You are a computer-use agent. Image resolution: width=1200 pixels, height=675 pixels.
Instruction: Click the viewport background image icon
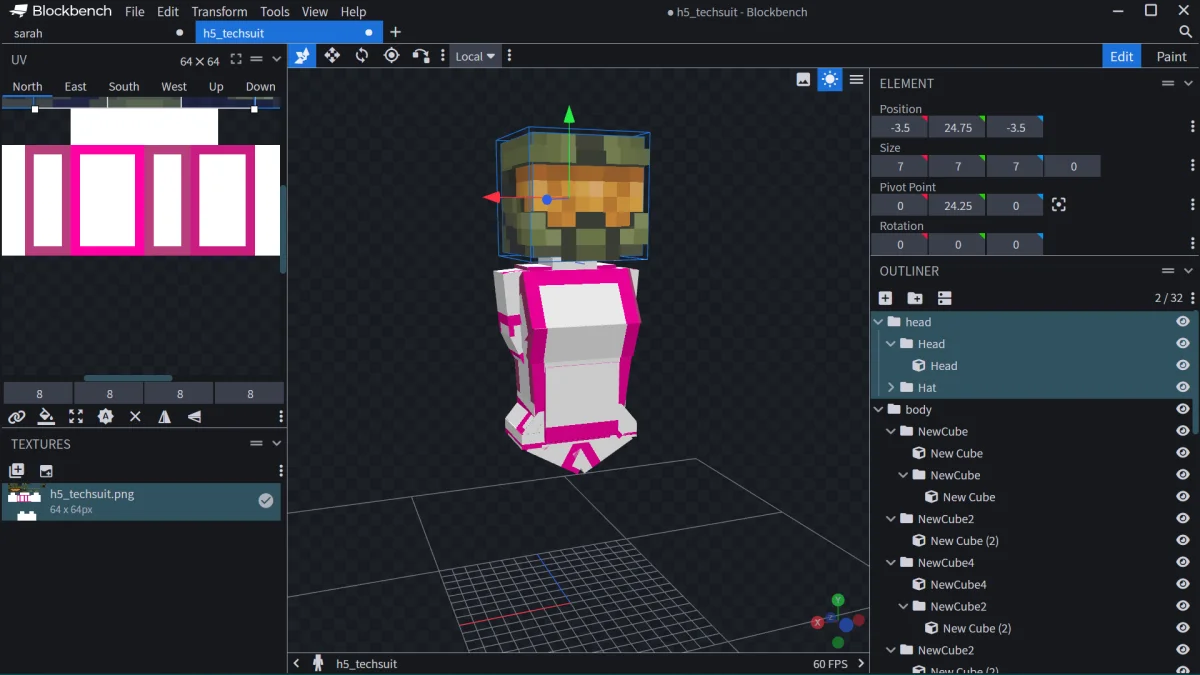803,80
